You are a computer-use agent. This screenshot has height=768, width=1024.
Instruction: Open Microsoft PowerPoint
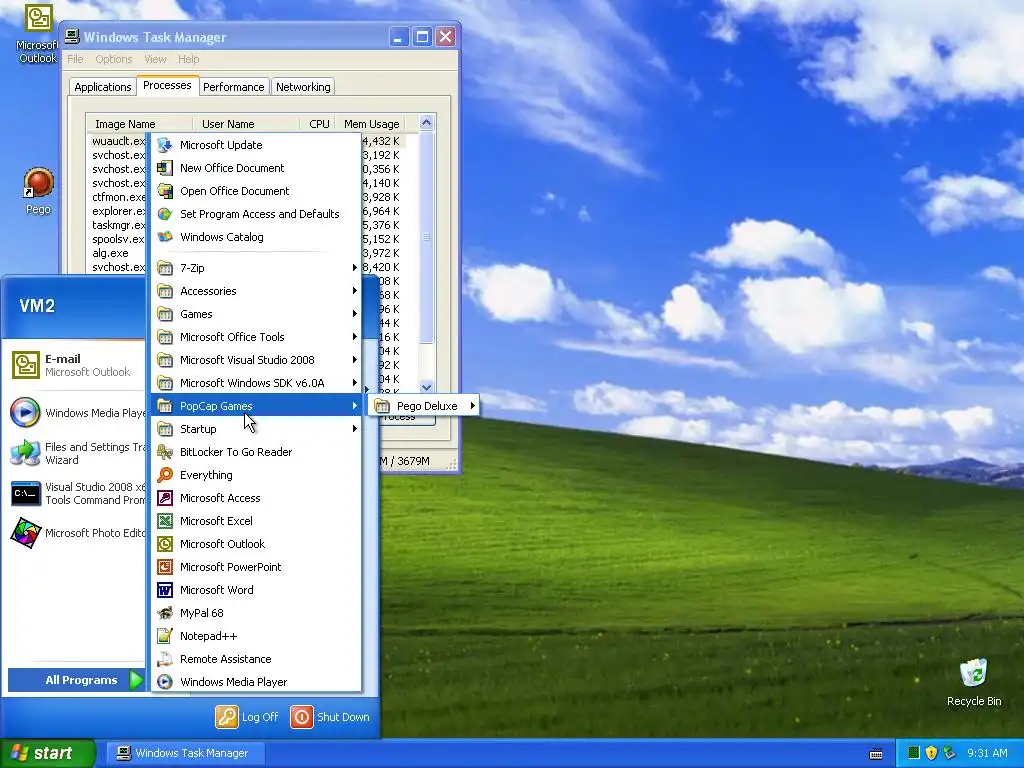coord(256,567)
